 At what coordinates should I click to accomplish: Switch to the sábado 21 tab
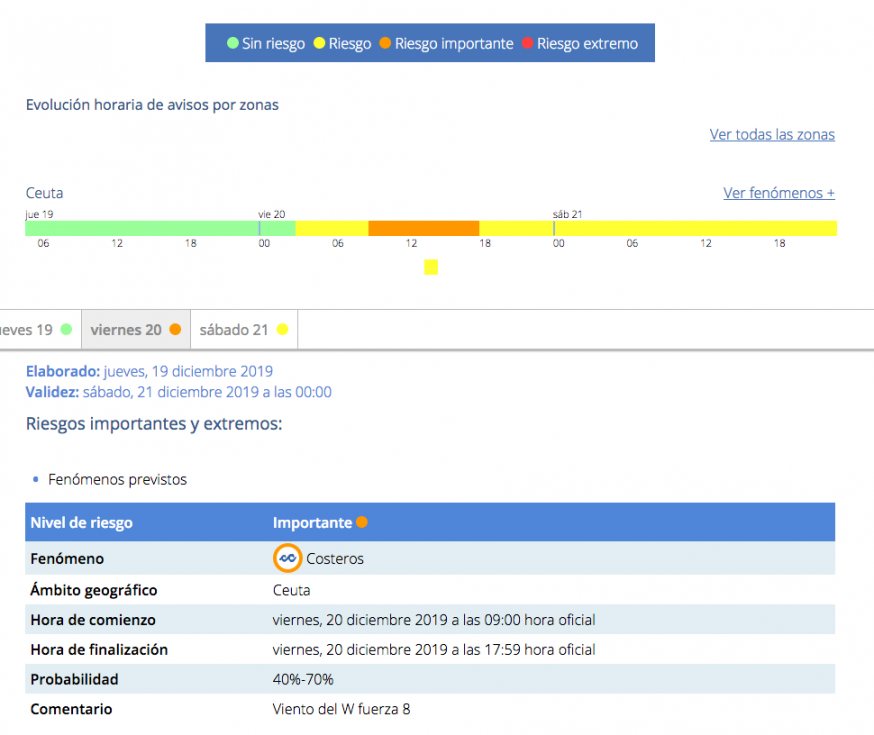click(234, 330)
